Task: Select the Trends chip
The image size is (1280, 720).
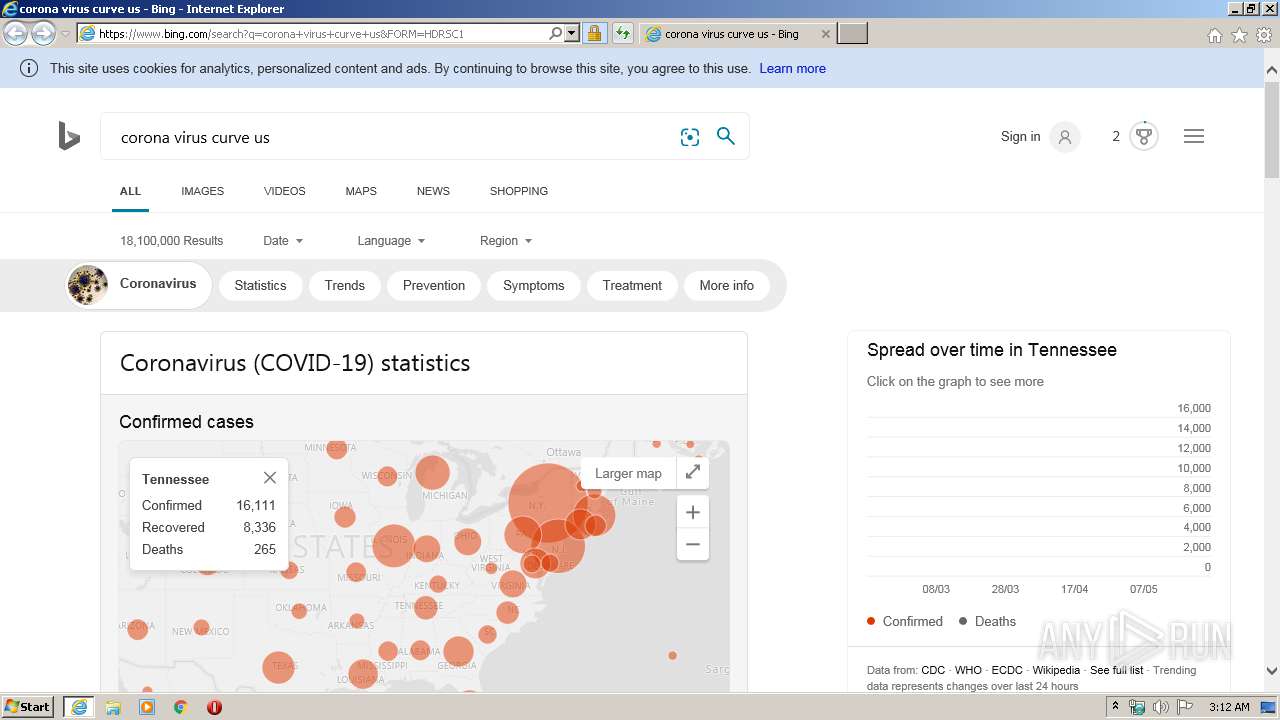Action: coord(345,285)
